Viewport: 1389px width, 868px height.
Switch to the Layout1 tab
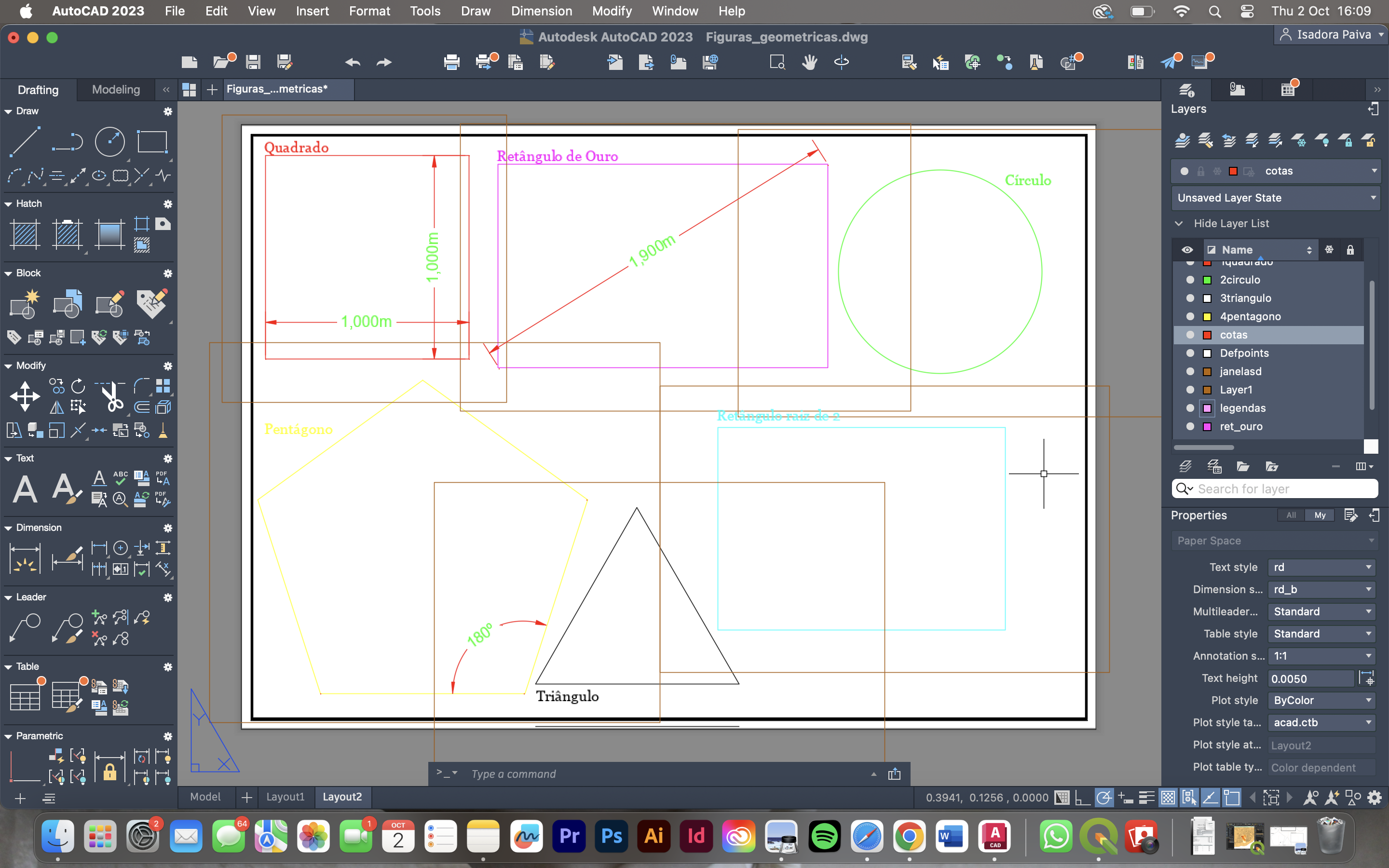[285, 797]
